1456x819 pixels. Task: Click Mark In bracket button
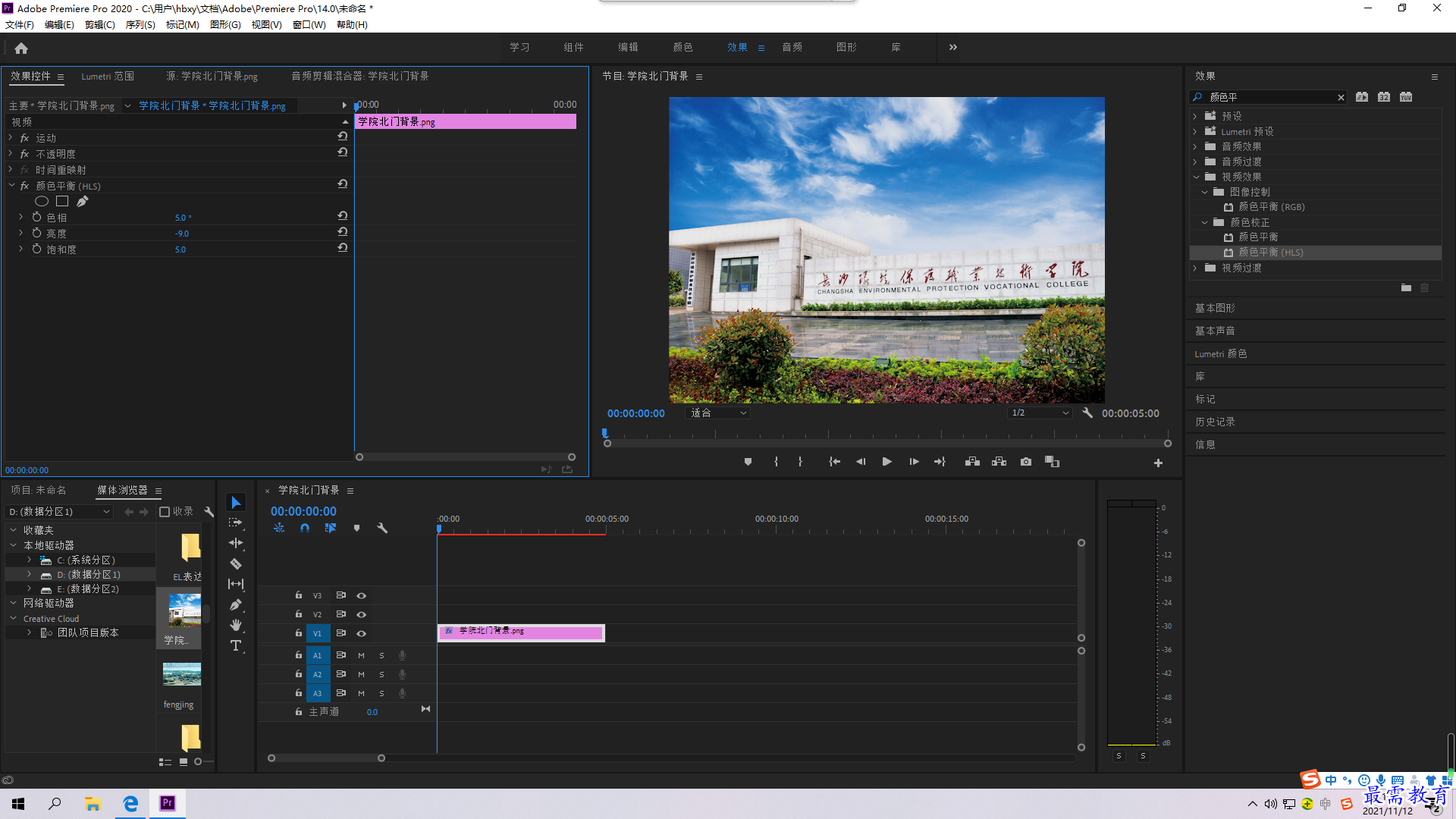tap(776, 462)
